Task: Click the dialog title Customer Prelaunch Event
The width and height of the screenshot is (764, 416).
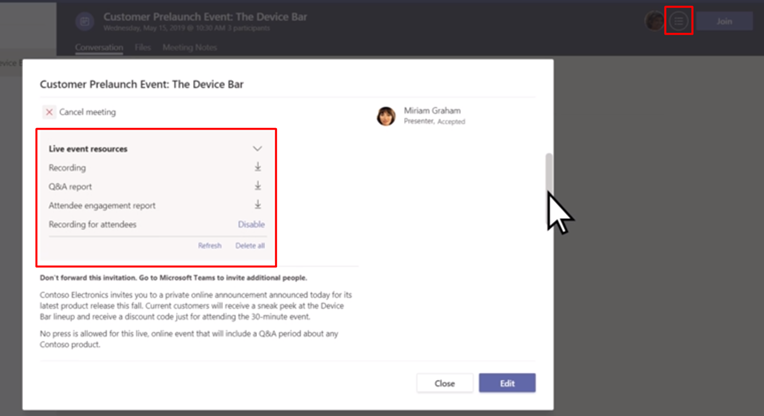Action: [x=142, y=84]
